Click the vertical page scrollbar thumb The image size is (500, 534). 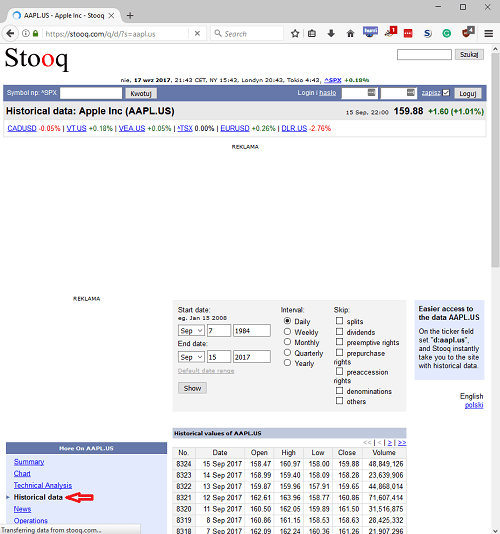(495, 160)
